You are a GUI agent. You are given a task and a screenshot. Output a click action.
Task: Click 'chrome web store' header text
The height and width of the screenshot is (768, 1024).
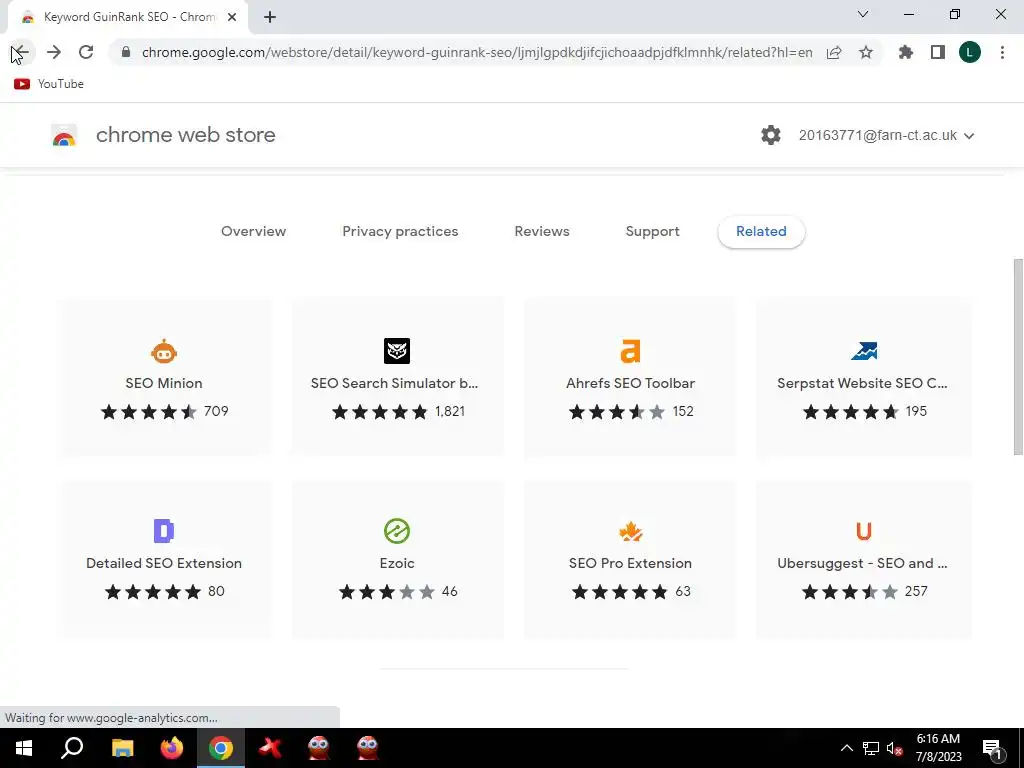[185, 135]
